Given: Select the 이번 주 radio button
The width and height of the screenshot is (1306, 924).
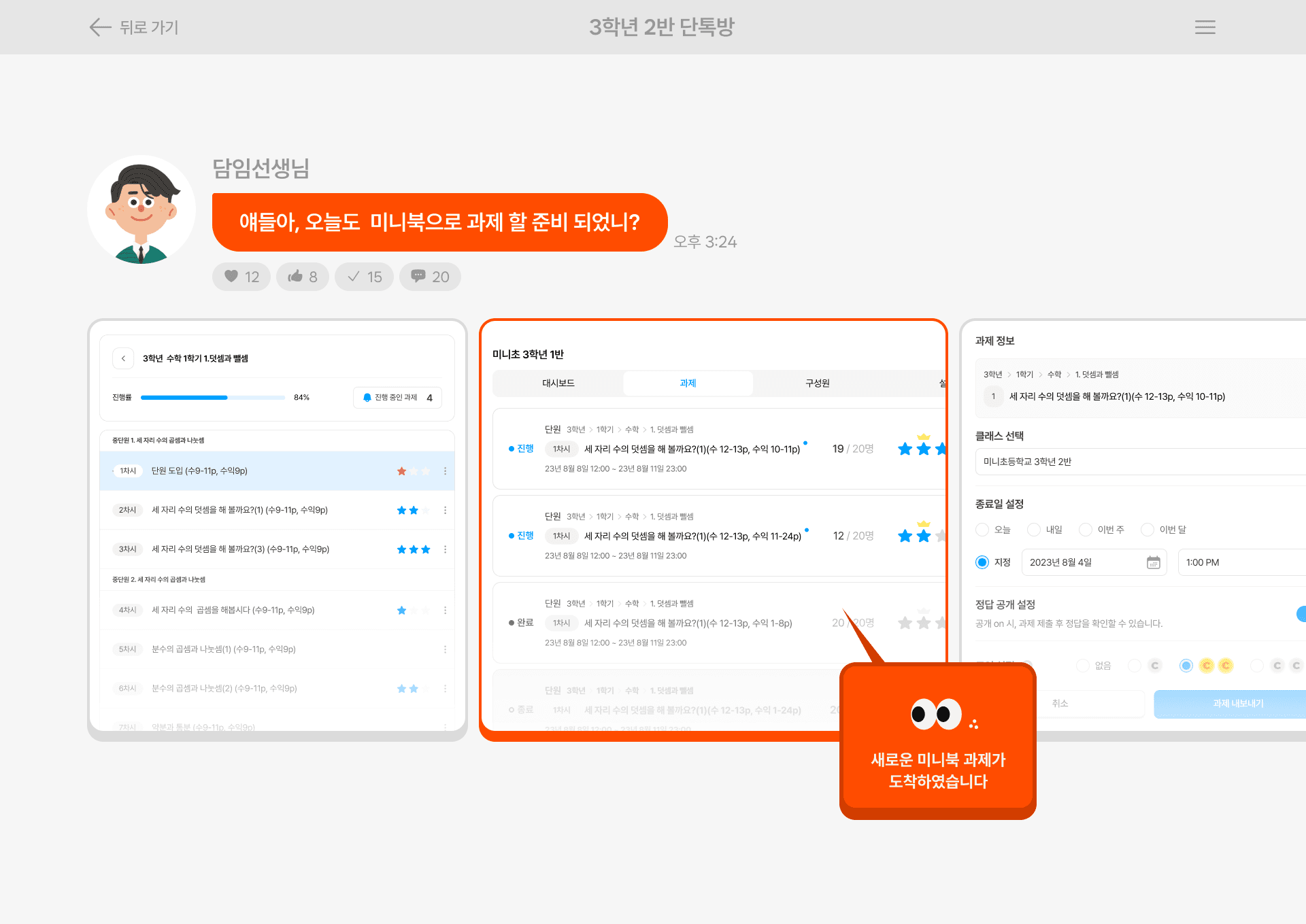Looking at the screenshot, I should [1086, 530].
